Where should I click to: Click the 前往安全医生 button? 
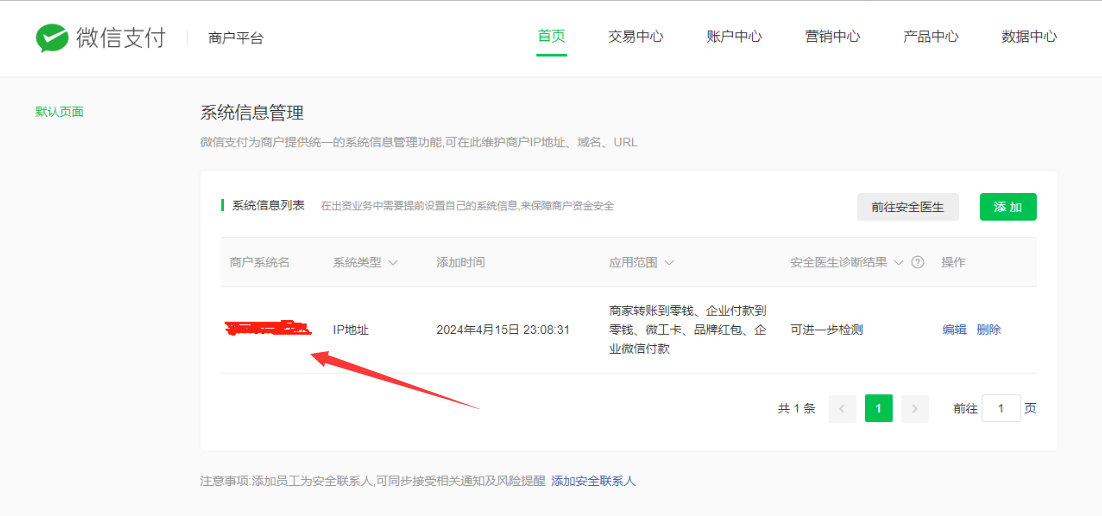pos(907,207)
